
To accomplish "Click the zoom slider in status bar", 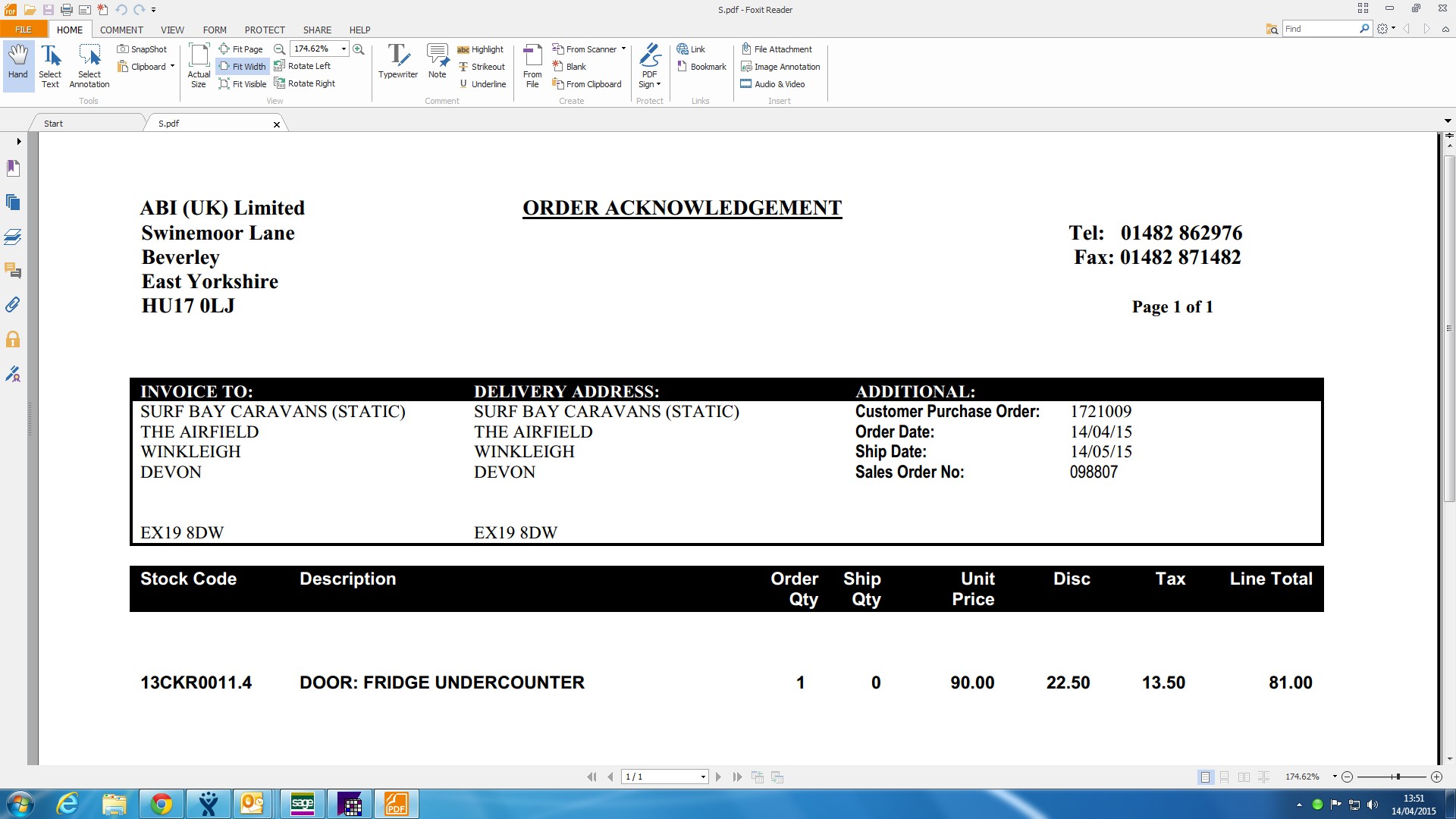I will [x=1397, y=777].
